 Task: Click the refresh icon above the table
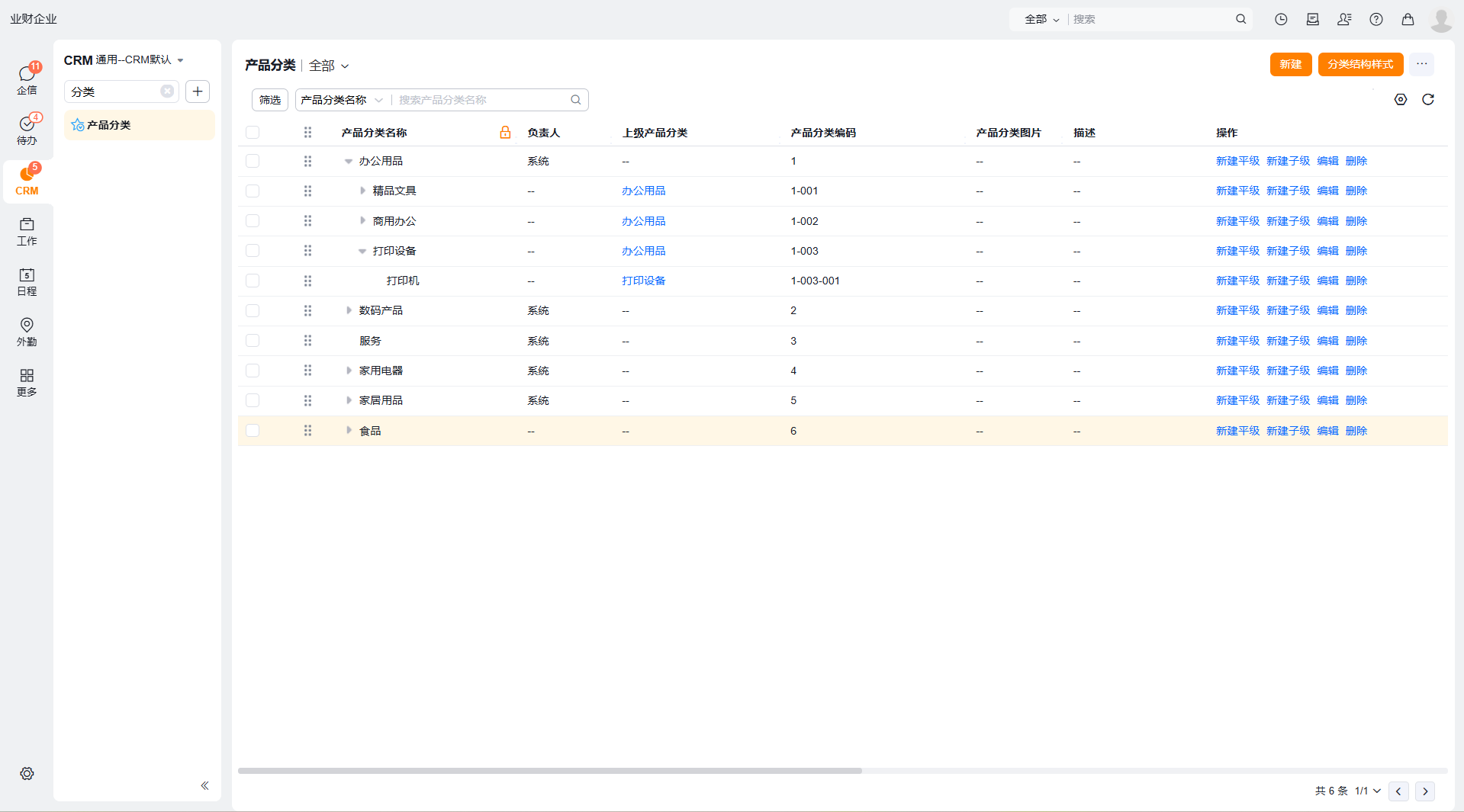(x=1427, y=99)
